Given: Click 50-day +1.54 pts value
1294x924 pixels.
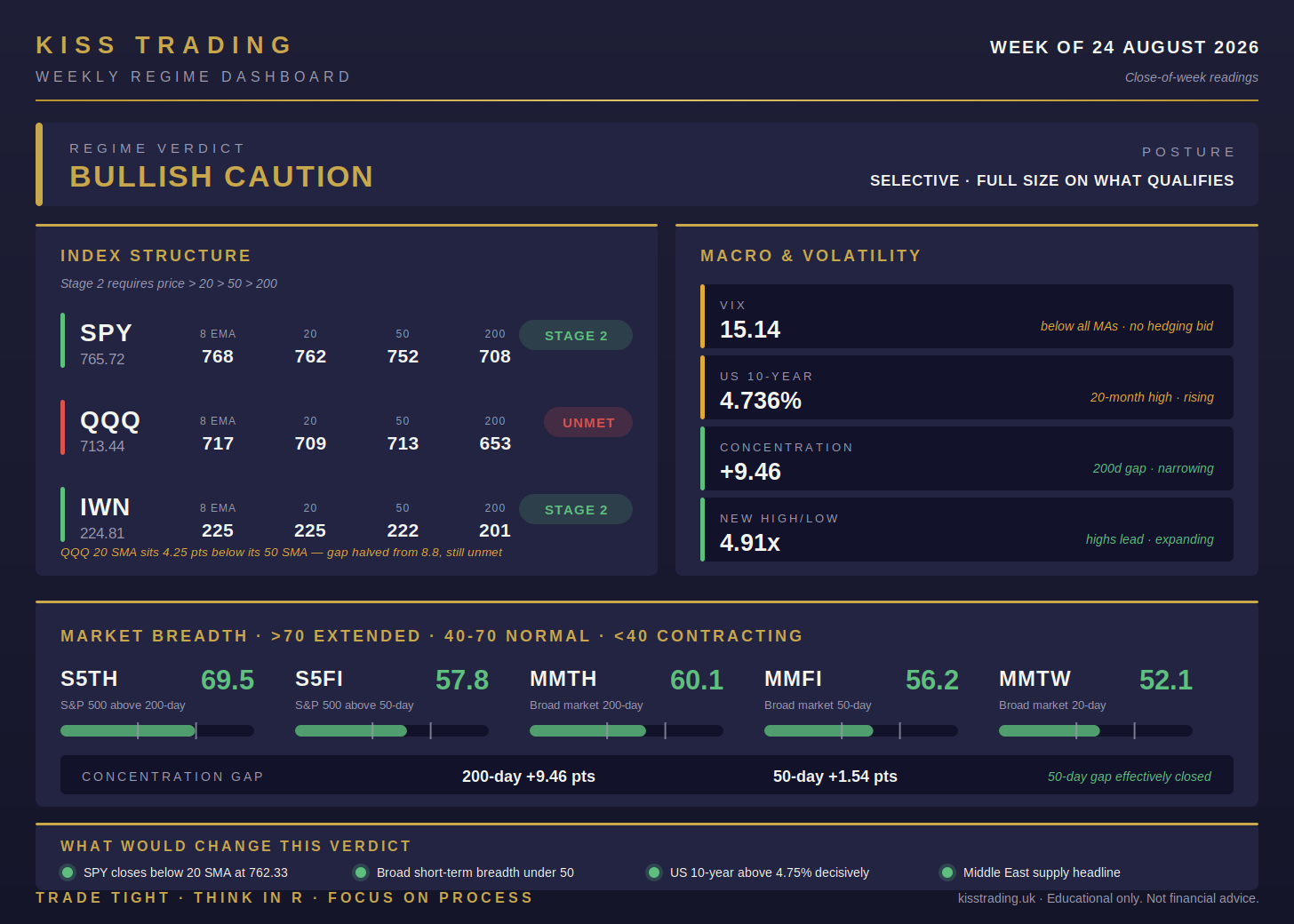Looking at the screenshot, I should click(x=835, y=777).
